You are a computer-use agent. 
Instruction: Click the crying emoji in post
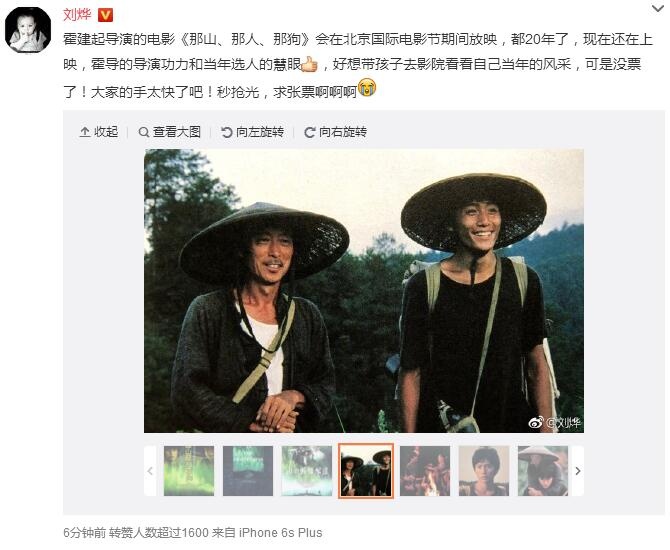pos(367,87)
